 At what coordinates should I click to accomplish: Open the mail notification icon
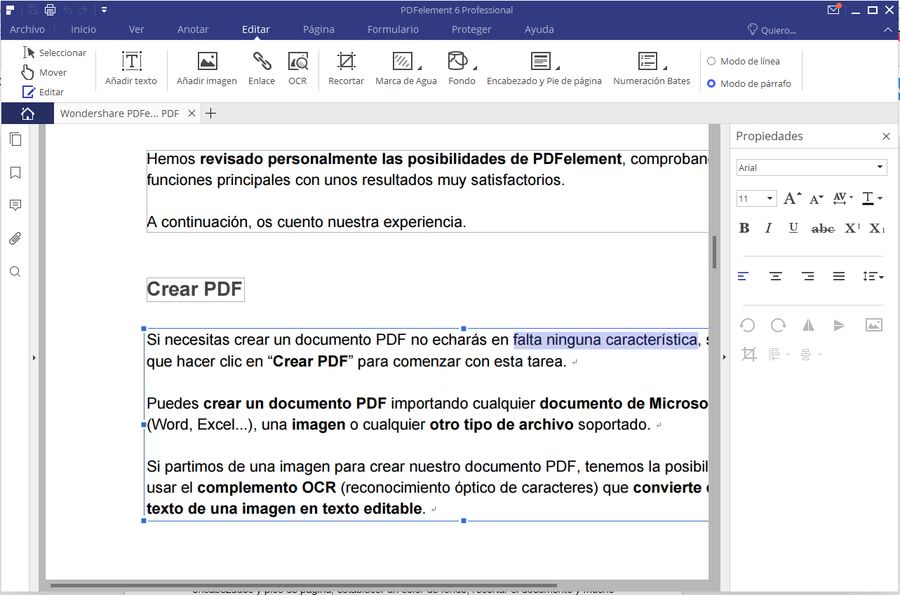coord(833,10)
